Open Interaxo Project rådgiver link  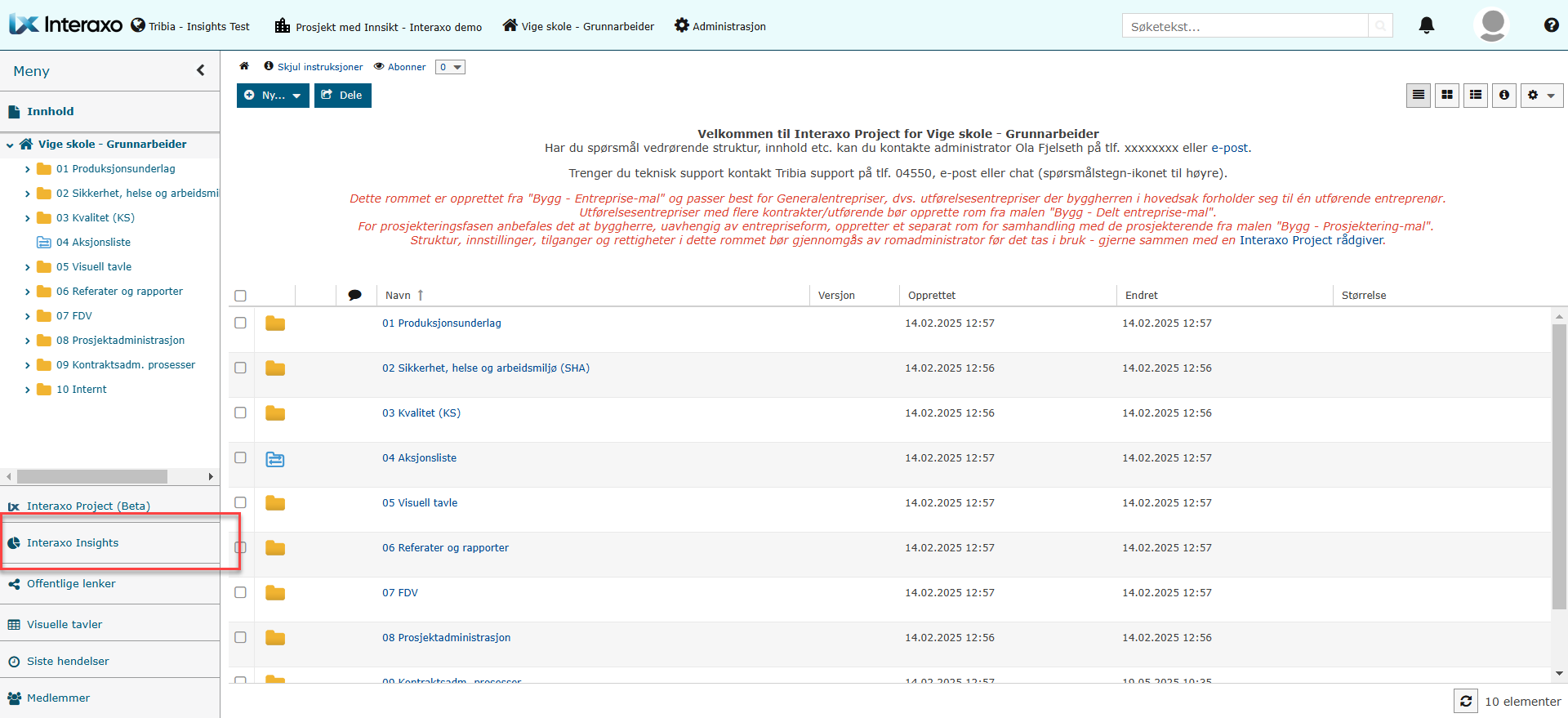(x=1312, y=240)
